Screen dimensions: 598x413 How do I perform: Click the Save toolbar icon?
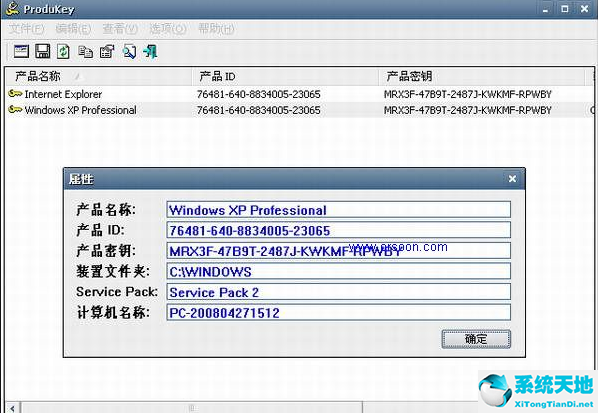43,51
